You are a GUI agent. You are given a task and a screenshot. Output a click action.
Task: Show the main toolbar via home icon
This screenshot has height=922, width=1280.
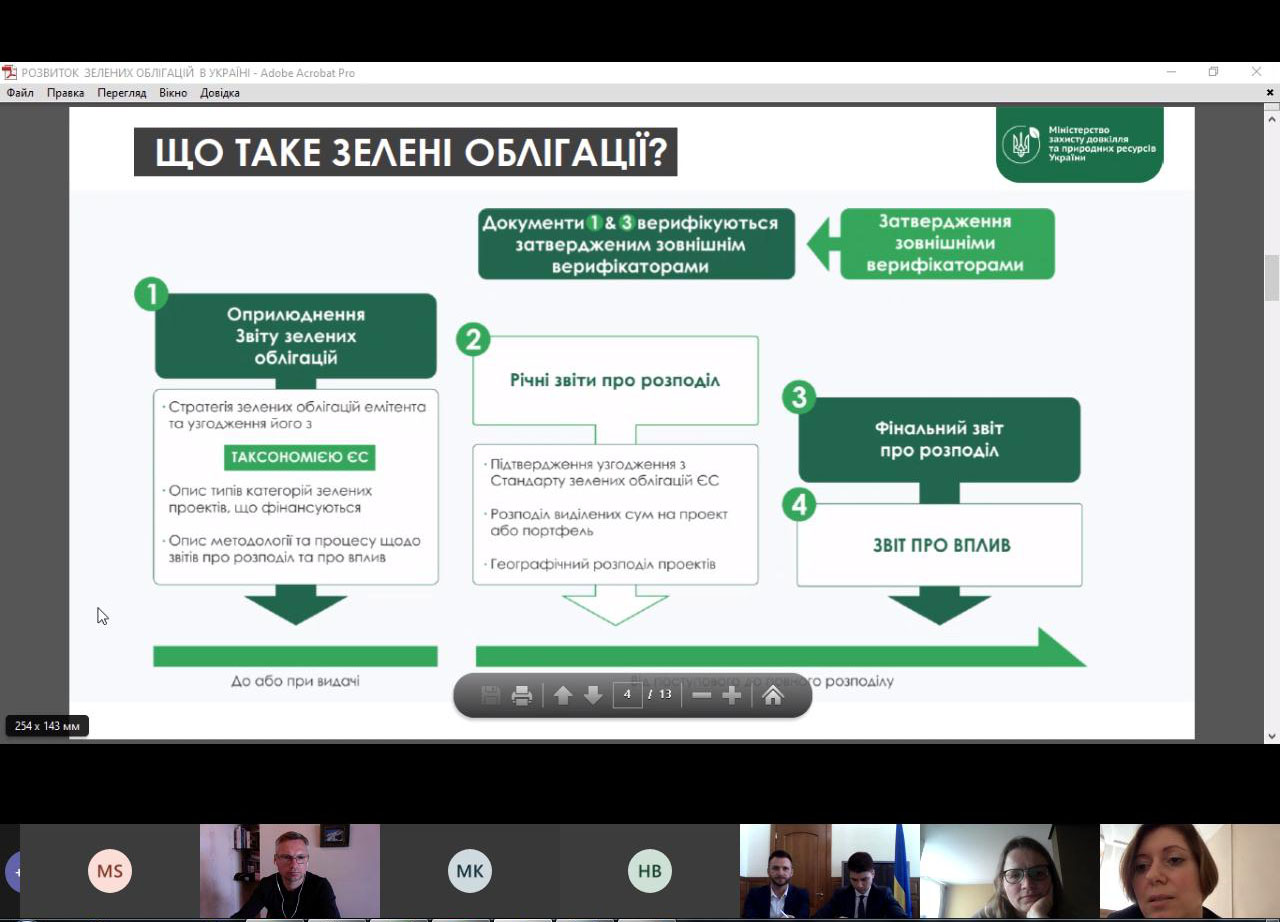click(x=773, y=695)
